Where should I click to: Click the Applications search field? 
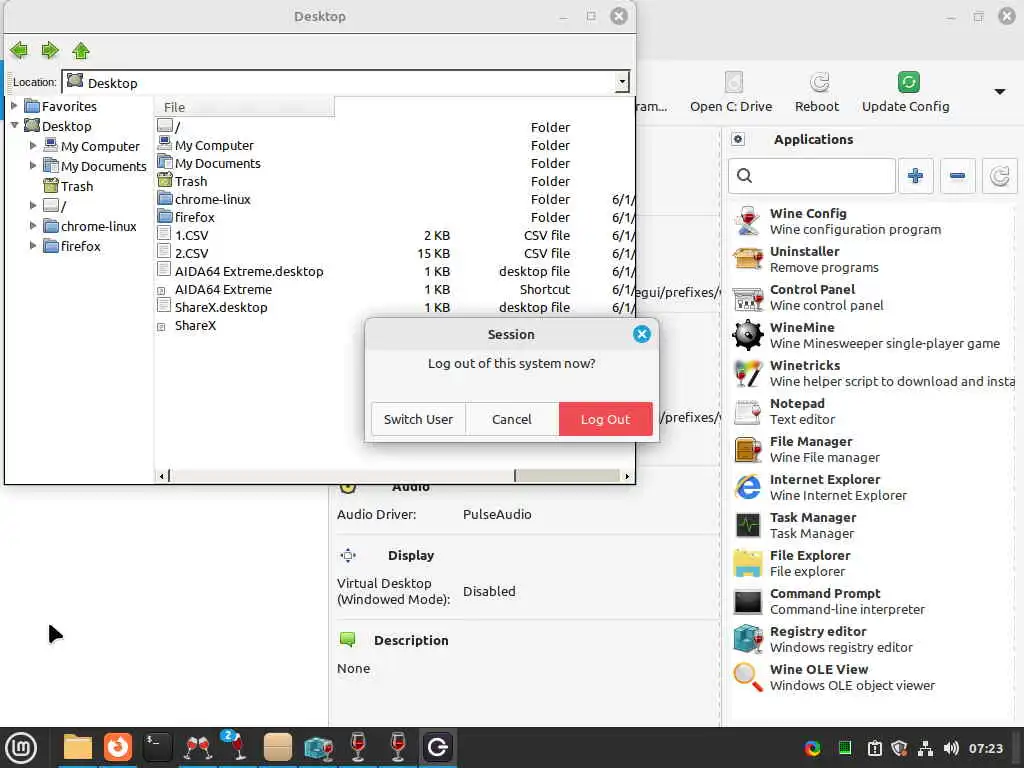click(812, 176)
